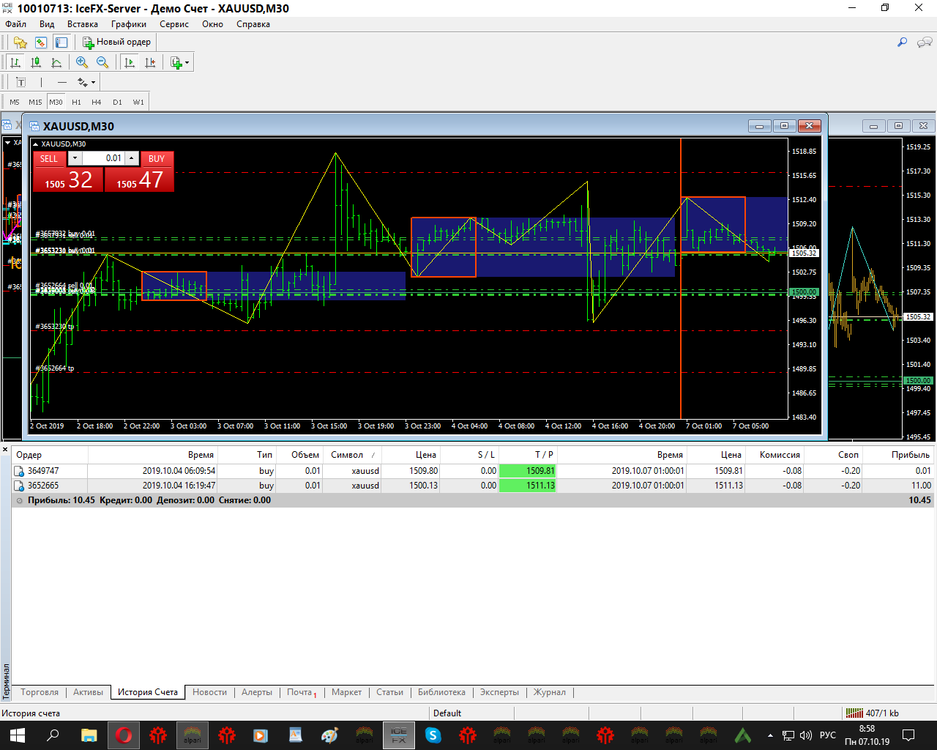The height and width of the screenshot is (750, 937).
Task: Open the Navigator favorites folder icon
Action: (x=20, y=42)
